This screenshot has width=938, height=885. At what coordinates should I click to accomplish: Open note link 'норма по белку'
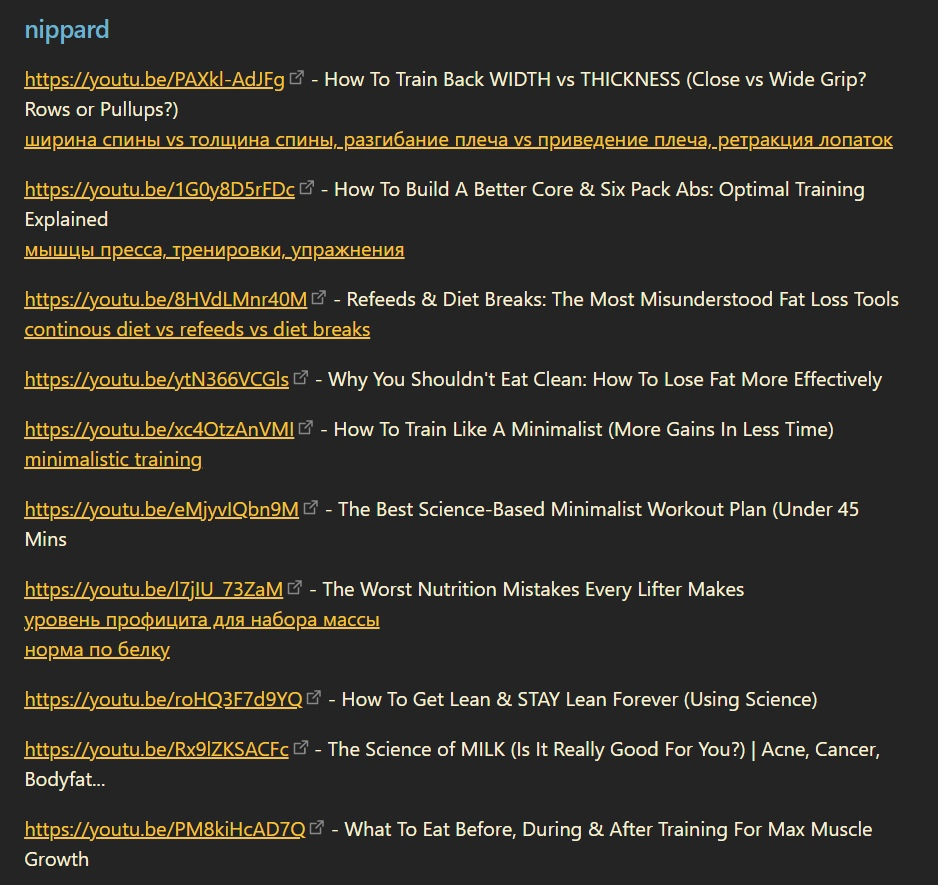click(97, 650)
